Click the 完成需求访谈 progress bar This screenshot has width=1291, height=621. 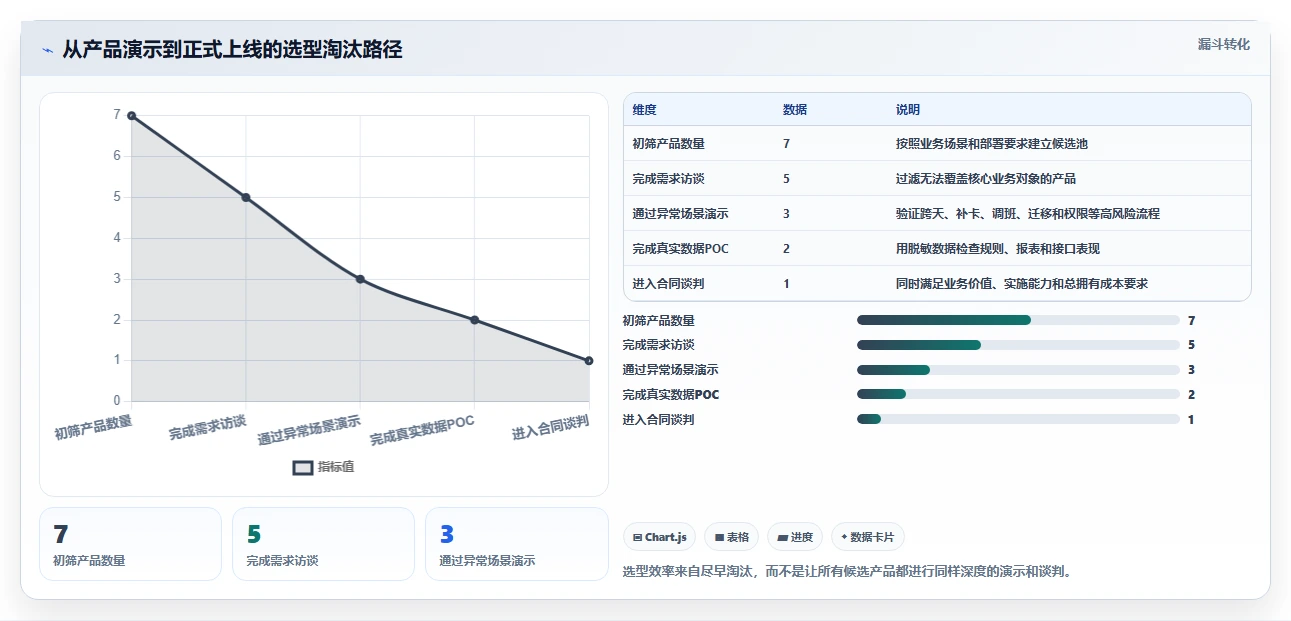pos(1018,345)
